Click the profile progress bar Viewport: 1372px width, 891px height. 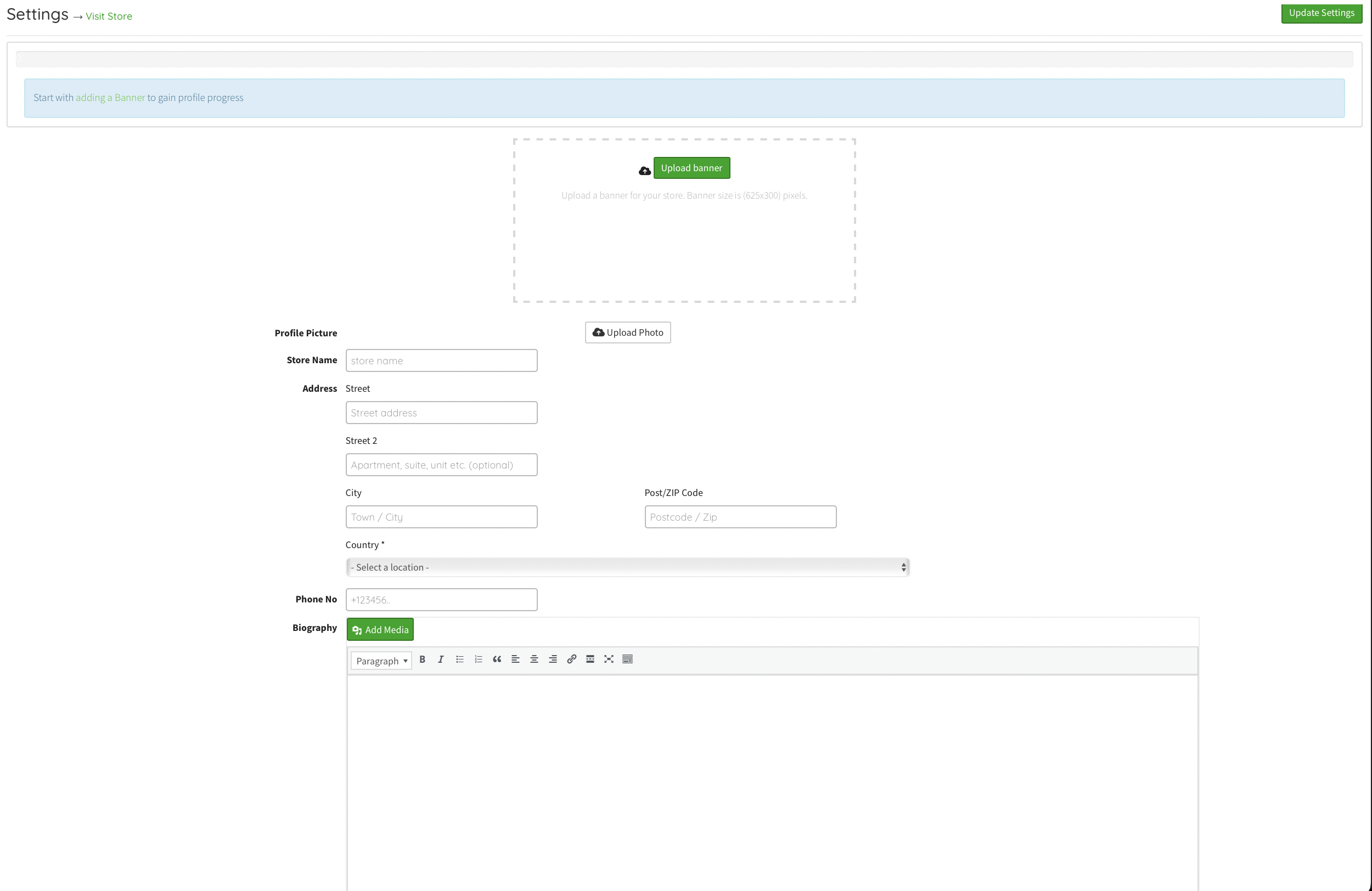click(684, 59)
